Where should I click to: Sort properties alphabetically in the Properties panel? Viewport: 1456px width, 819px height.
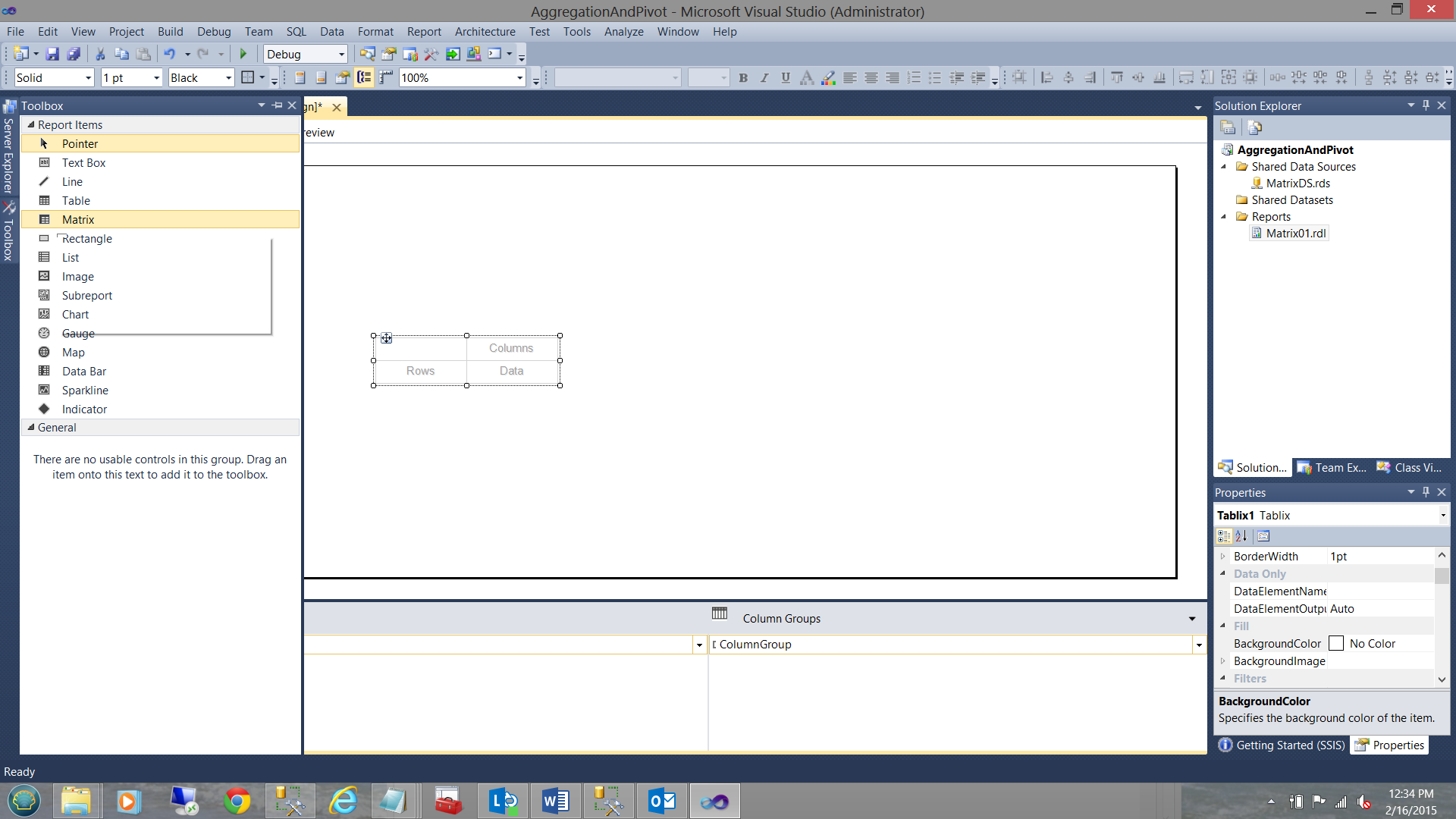[1241, 536]
